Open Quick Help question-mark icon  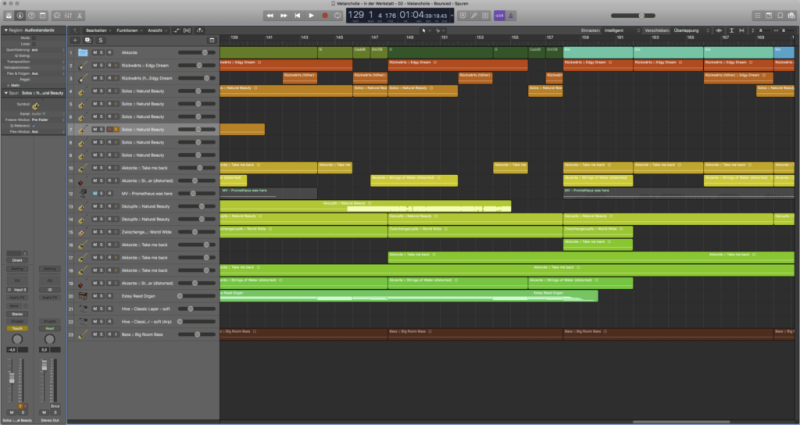pyautogui.click(x=31, y=16)
